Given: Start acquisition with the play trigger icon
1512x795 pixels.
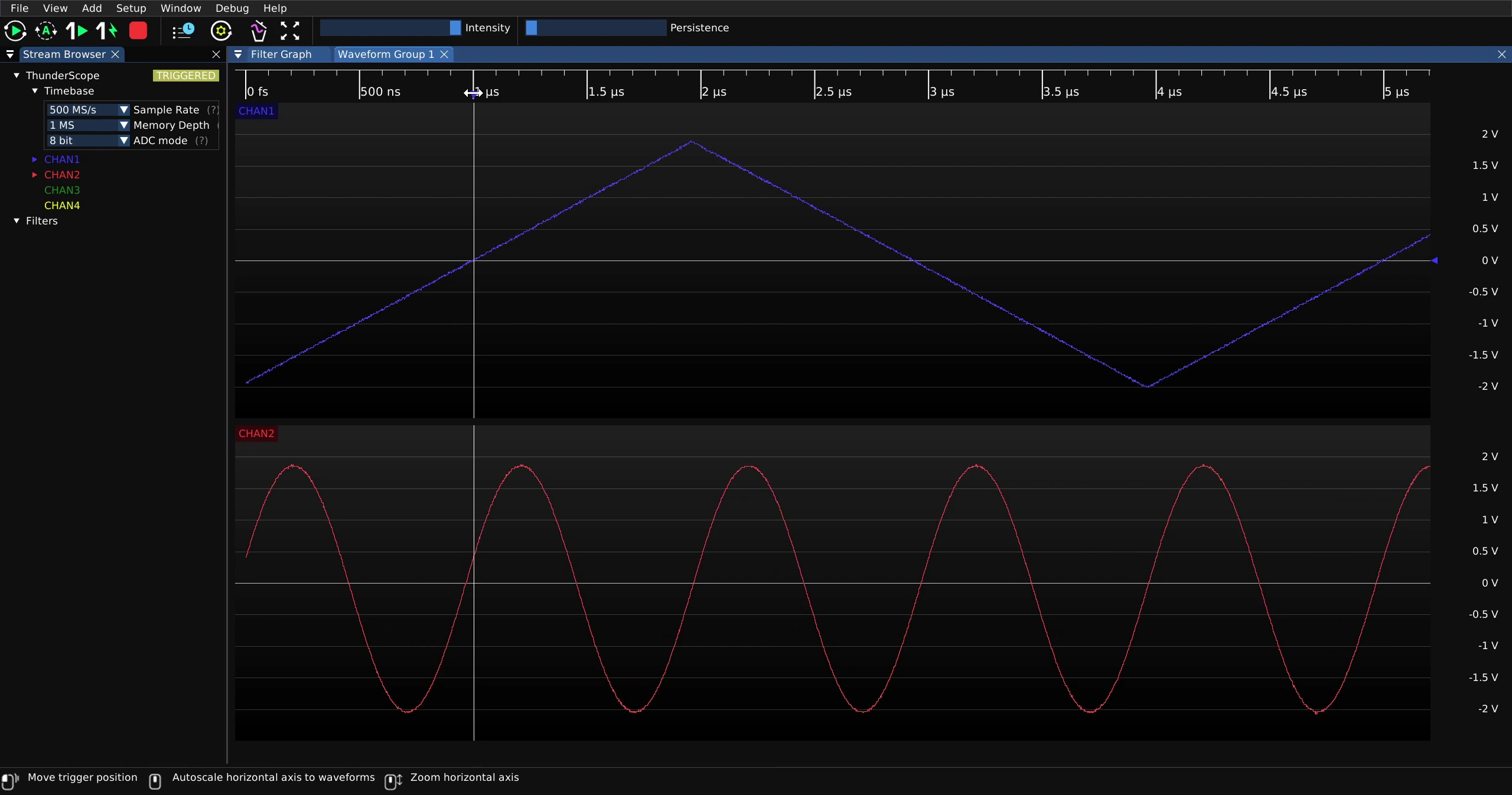Looking at the screenshot, I should point(15,31).
